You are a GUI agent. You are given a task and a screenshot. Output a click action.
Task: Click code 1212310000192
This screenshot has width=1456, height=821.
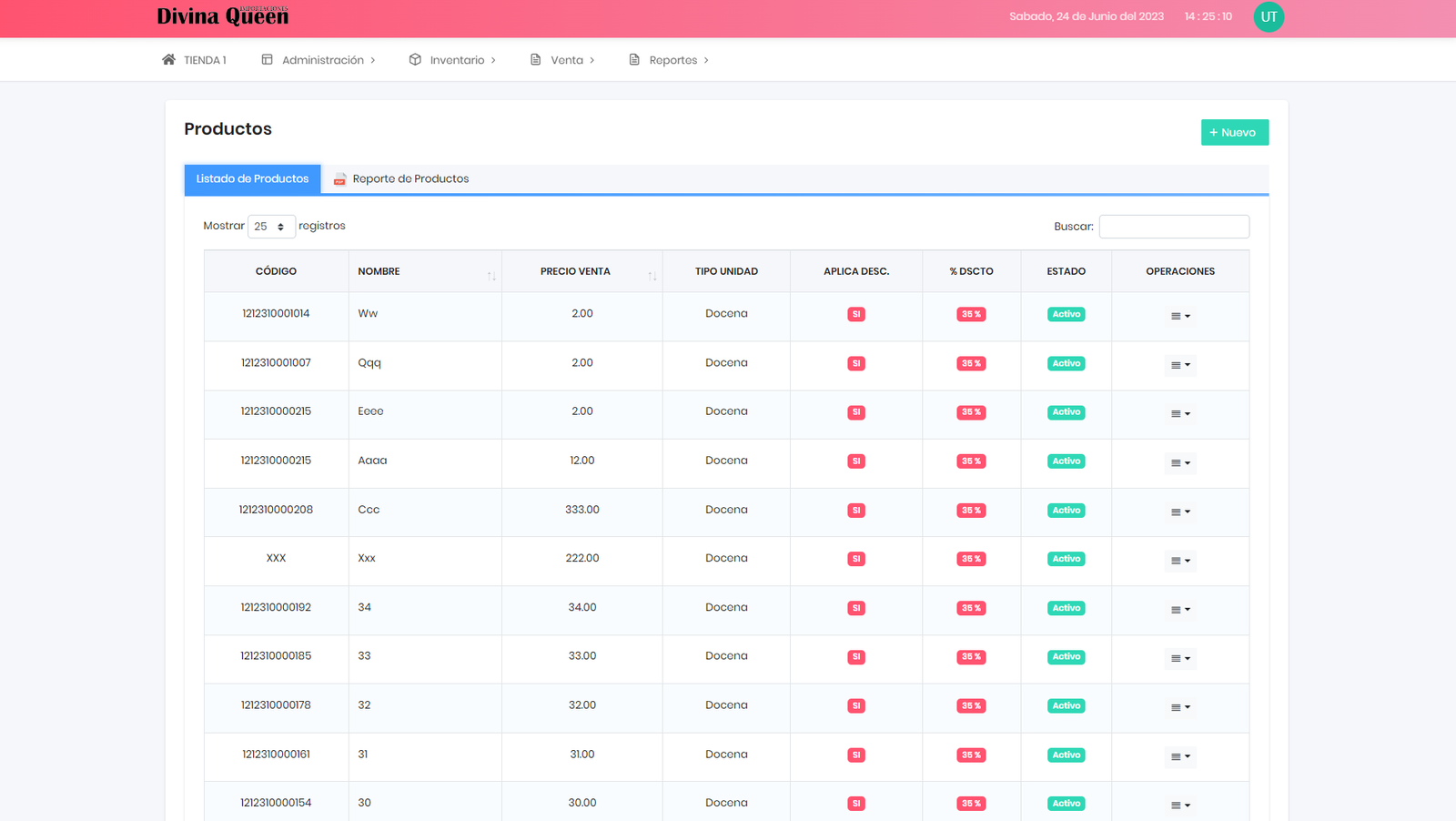coord(276,607)
